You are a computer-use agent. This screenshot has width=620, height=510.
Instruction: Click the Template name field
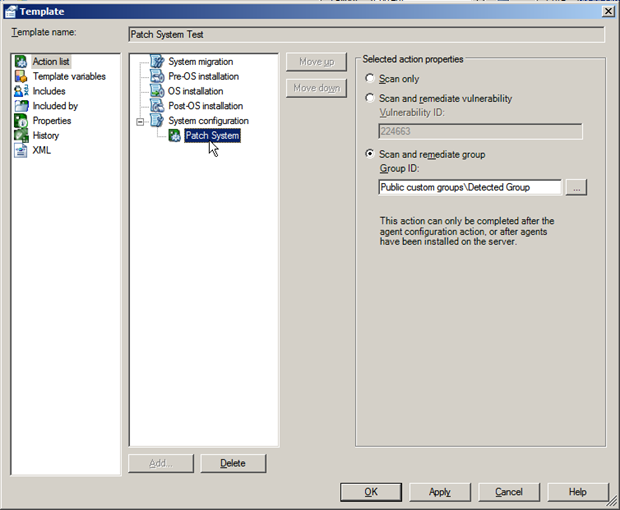pos(367,34)
